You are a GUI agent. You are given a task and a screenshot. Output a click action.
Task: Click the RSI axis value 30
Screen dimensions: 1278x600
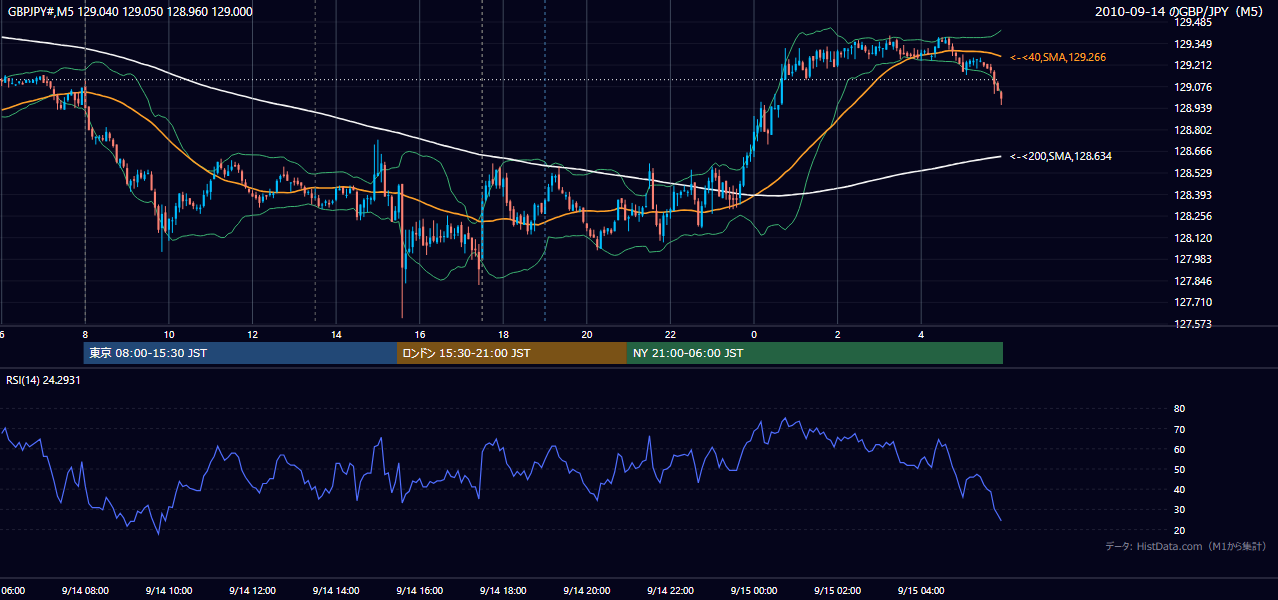click(1179, 510)
